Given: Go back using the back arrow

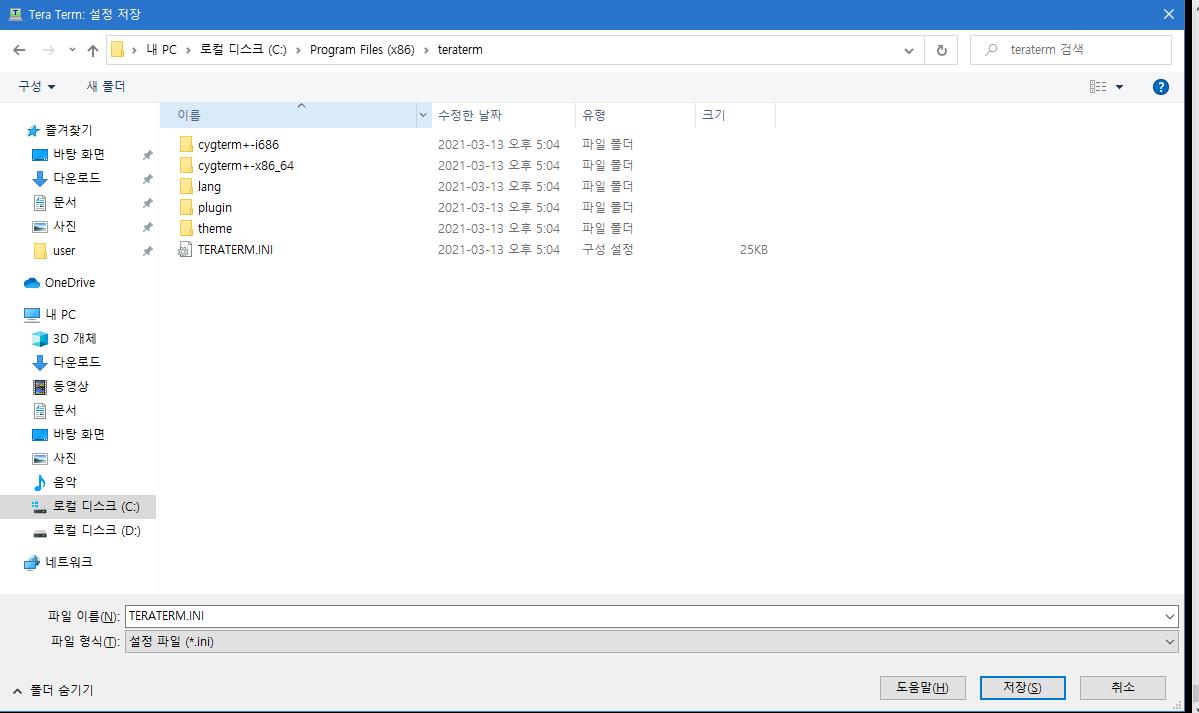Looking at the screenshot, I should coord(19,50).
